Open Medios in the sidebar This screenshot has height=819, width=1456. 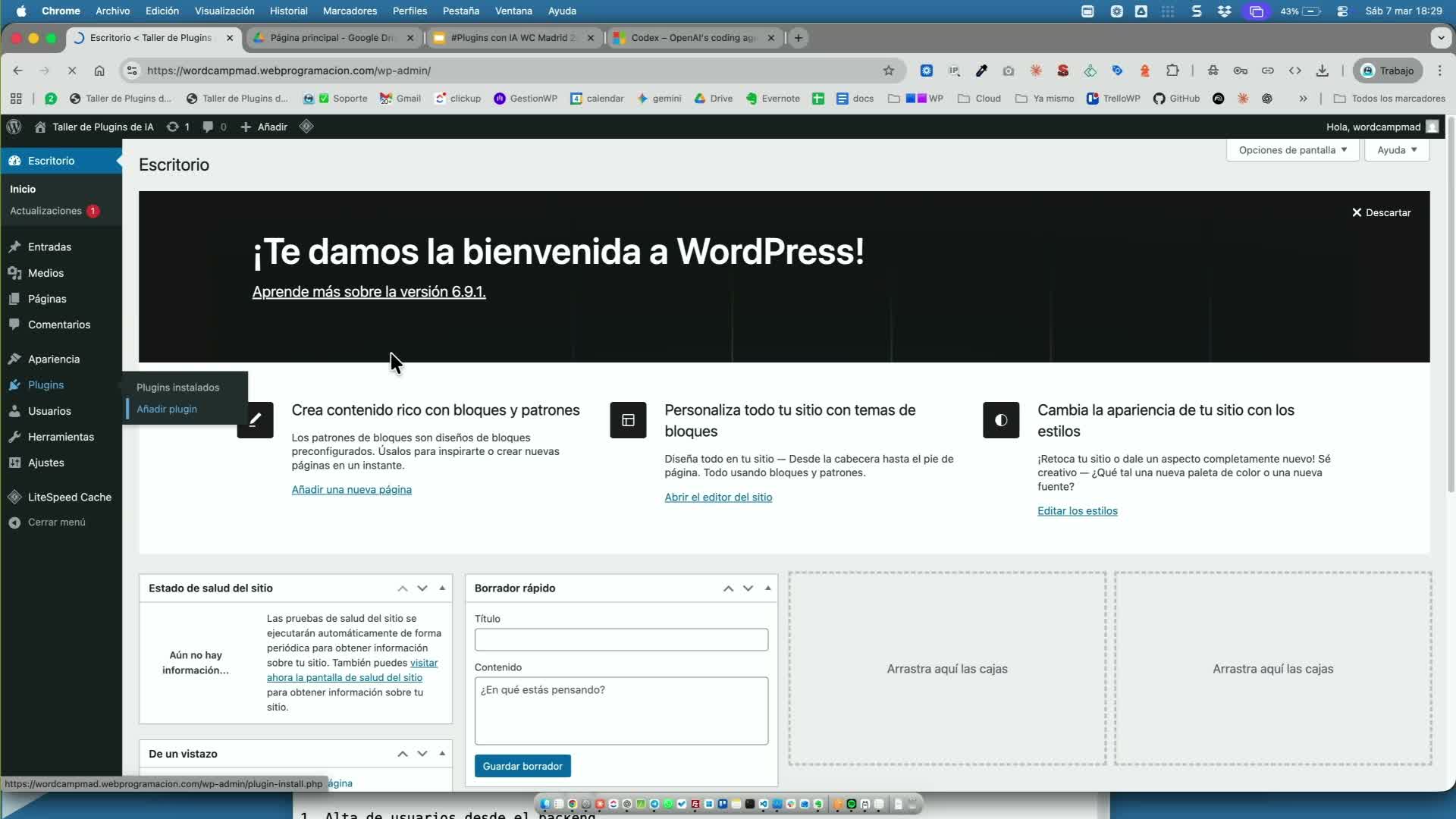[45, 273]
